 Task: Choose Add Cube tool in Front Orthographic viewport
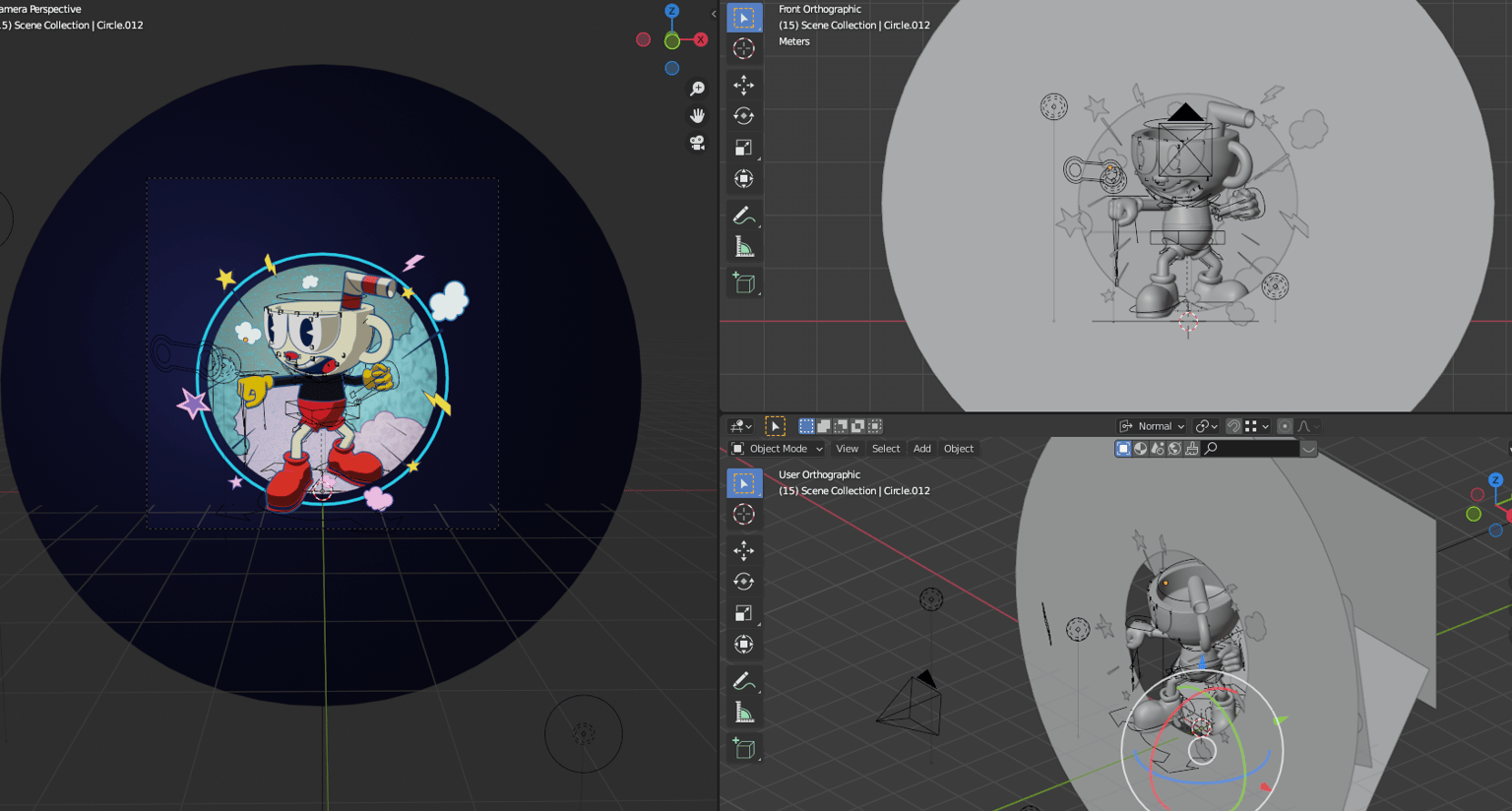click(744, 283)
